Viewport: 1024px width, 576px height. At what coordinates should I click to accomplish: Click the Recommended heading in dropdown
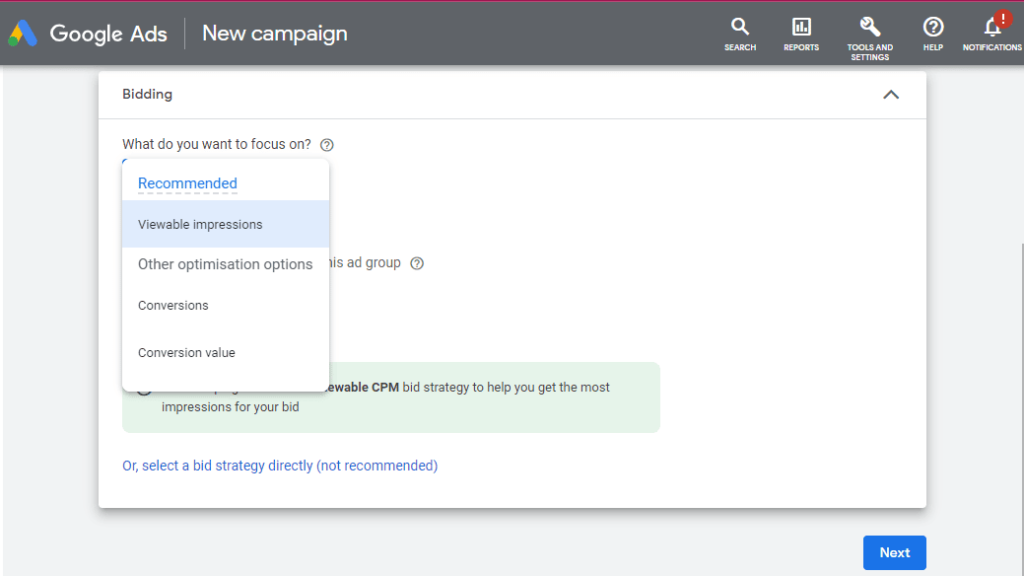tap(187, 184)
